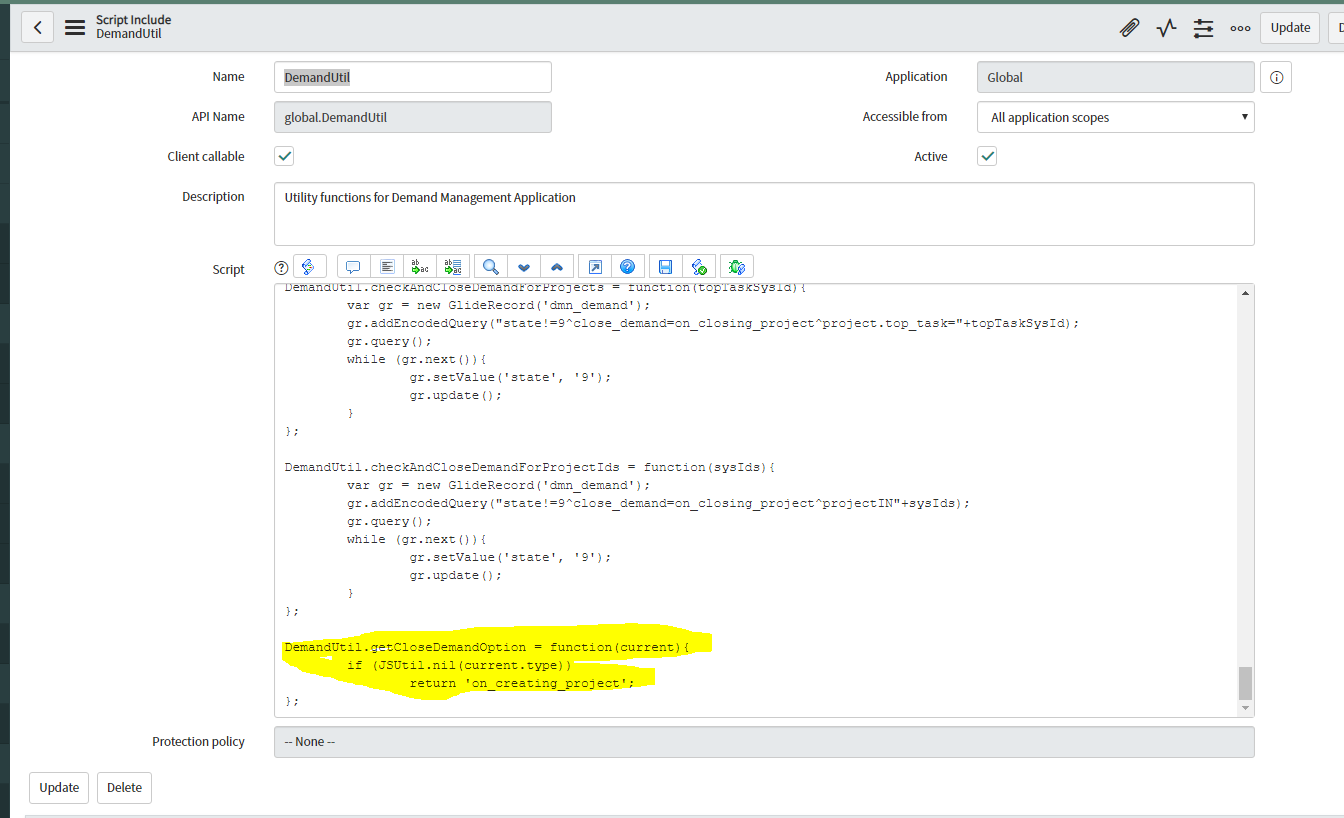
Task: Open script debugger bug icon
Action: pos(737,267)
